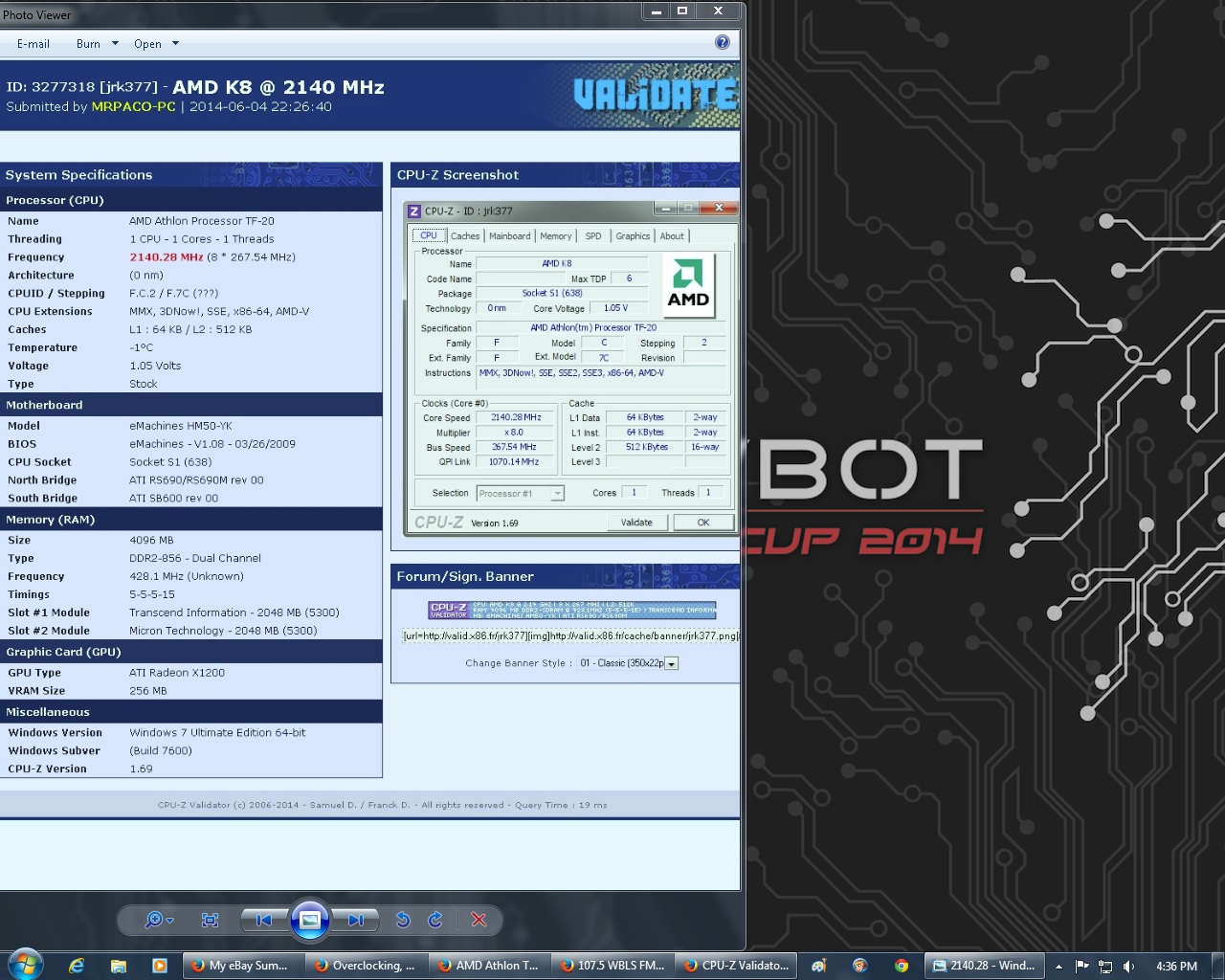The width and height of the screenshot is (1225, 980).
Task: Select the Mainboard tab in CPU-Z
Action: (x=510, y=235)
